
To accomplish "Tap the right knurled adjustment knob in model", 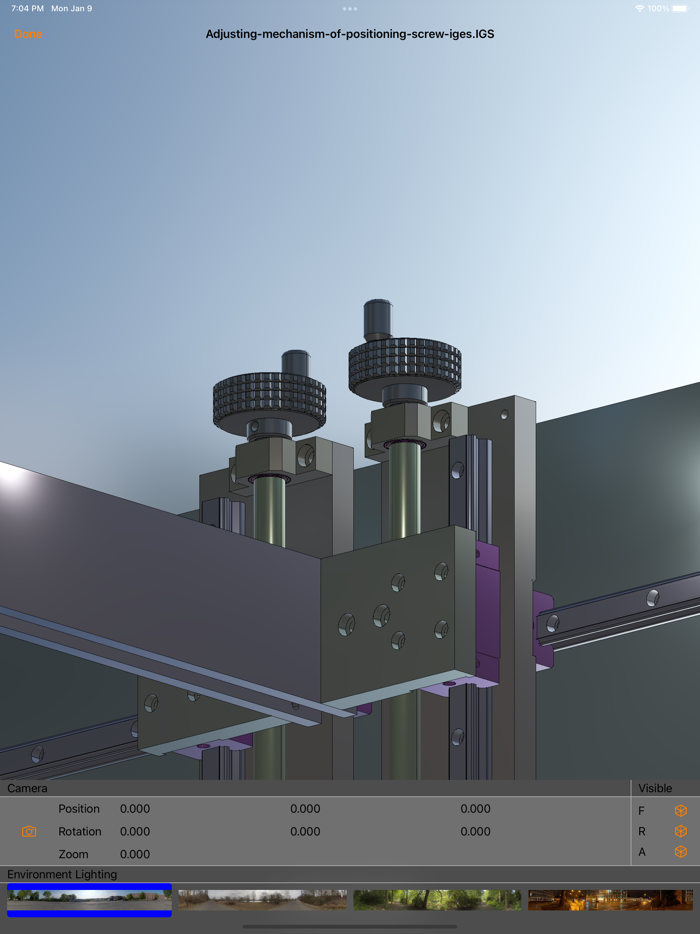I will 404,365.
